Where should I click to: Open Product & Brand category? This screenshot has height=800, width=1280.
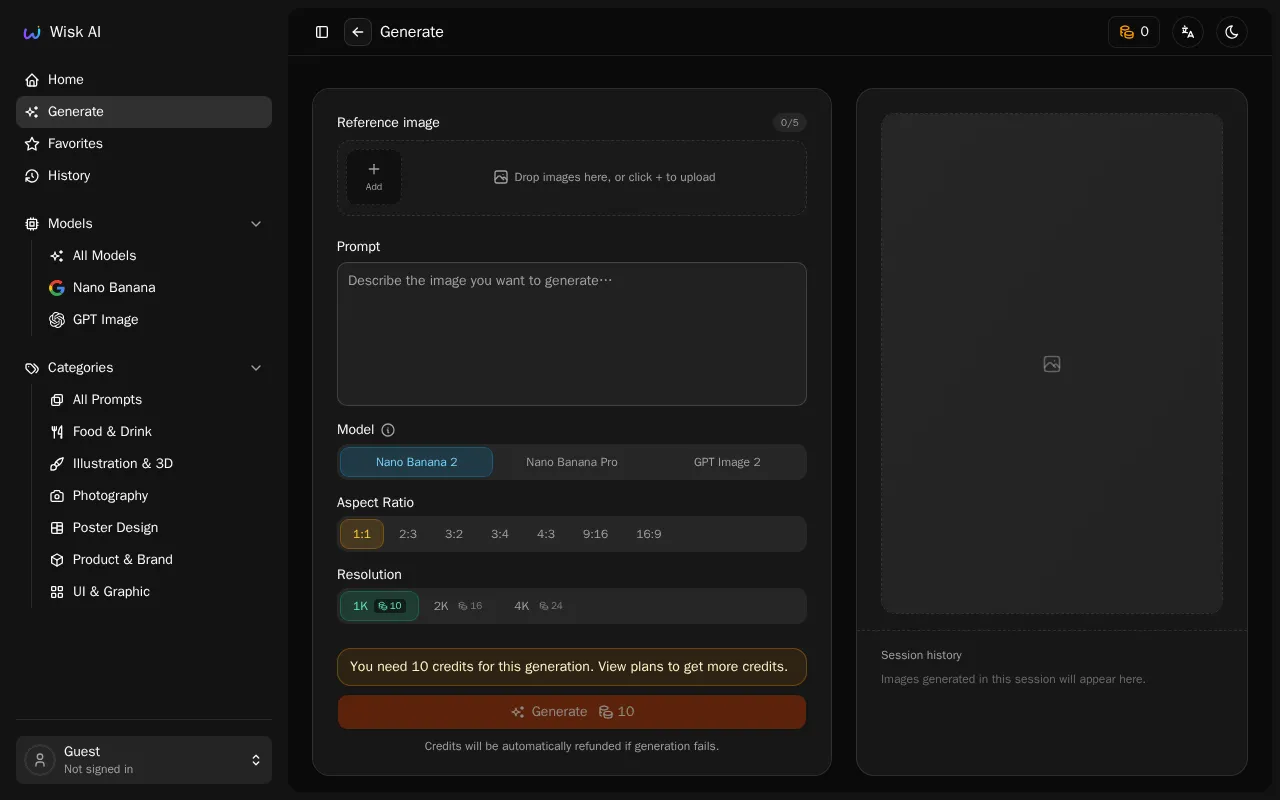(156, 560)
